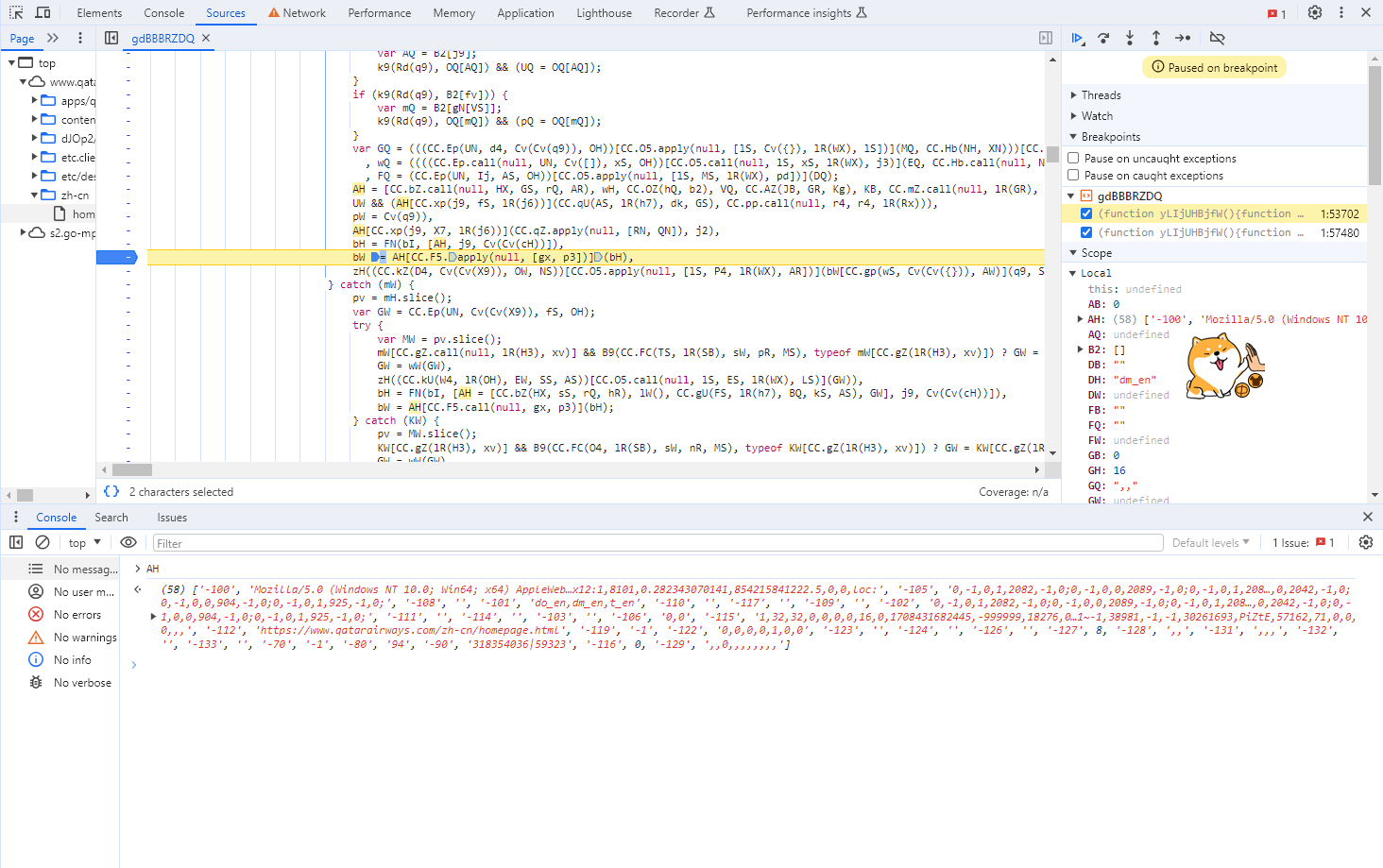Screen dimensions: 1383x868
Task: Open the top context dropdown in console
Action: (x=85, y=542)
